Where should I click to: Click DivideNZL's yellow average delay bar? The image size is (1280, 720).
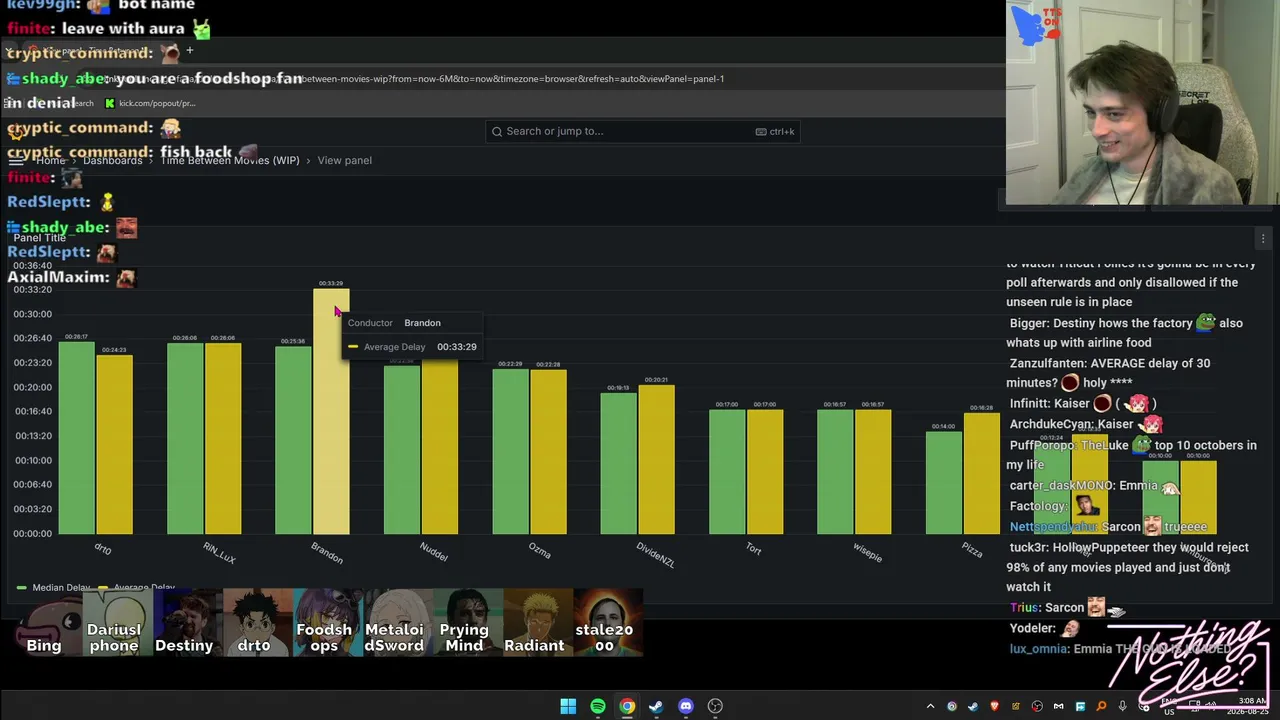(x=656, y=459)
